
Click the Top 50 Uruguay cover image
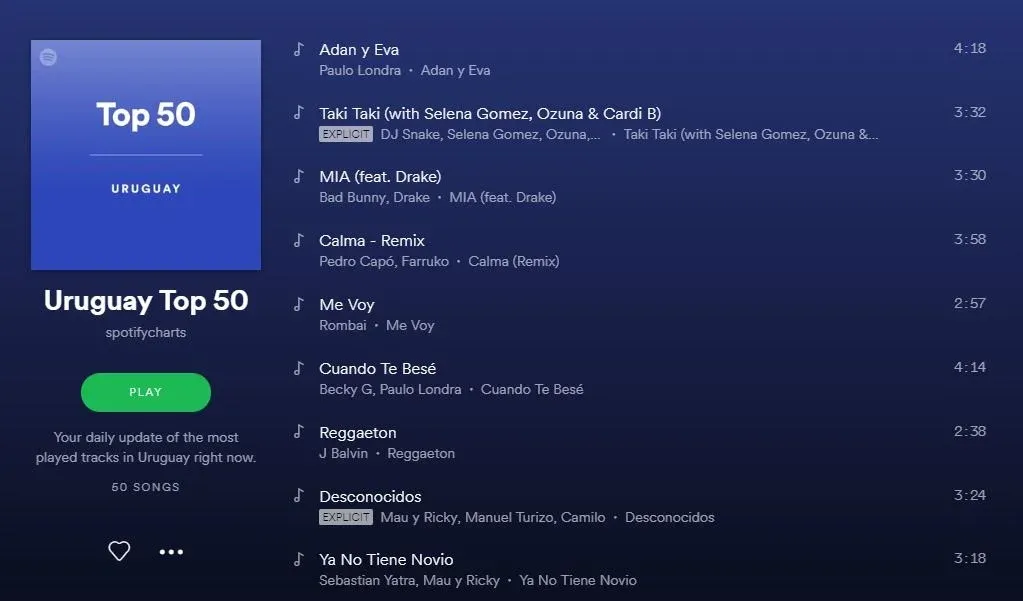tap(145, 155)
